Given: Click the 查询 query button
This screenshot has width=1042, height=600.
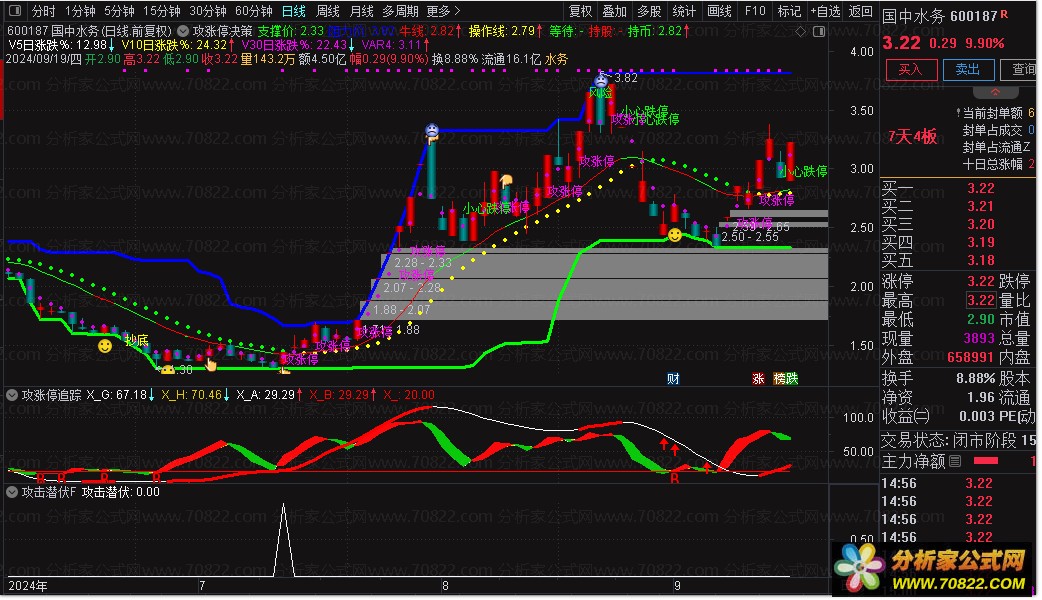Looking at the screenshot, I should point(1021,69).
